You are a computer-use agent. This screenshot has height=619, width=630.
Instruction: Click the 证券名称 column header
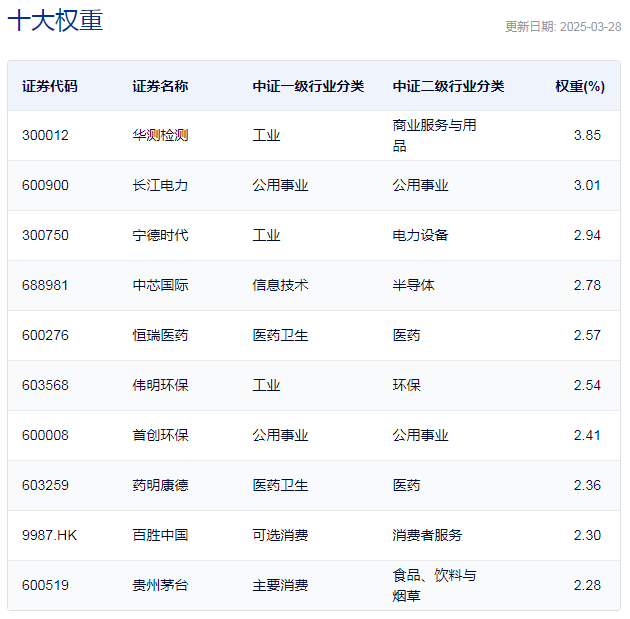(160, 86)
